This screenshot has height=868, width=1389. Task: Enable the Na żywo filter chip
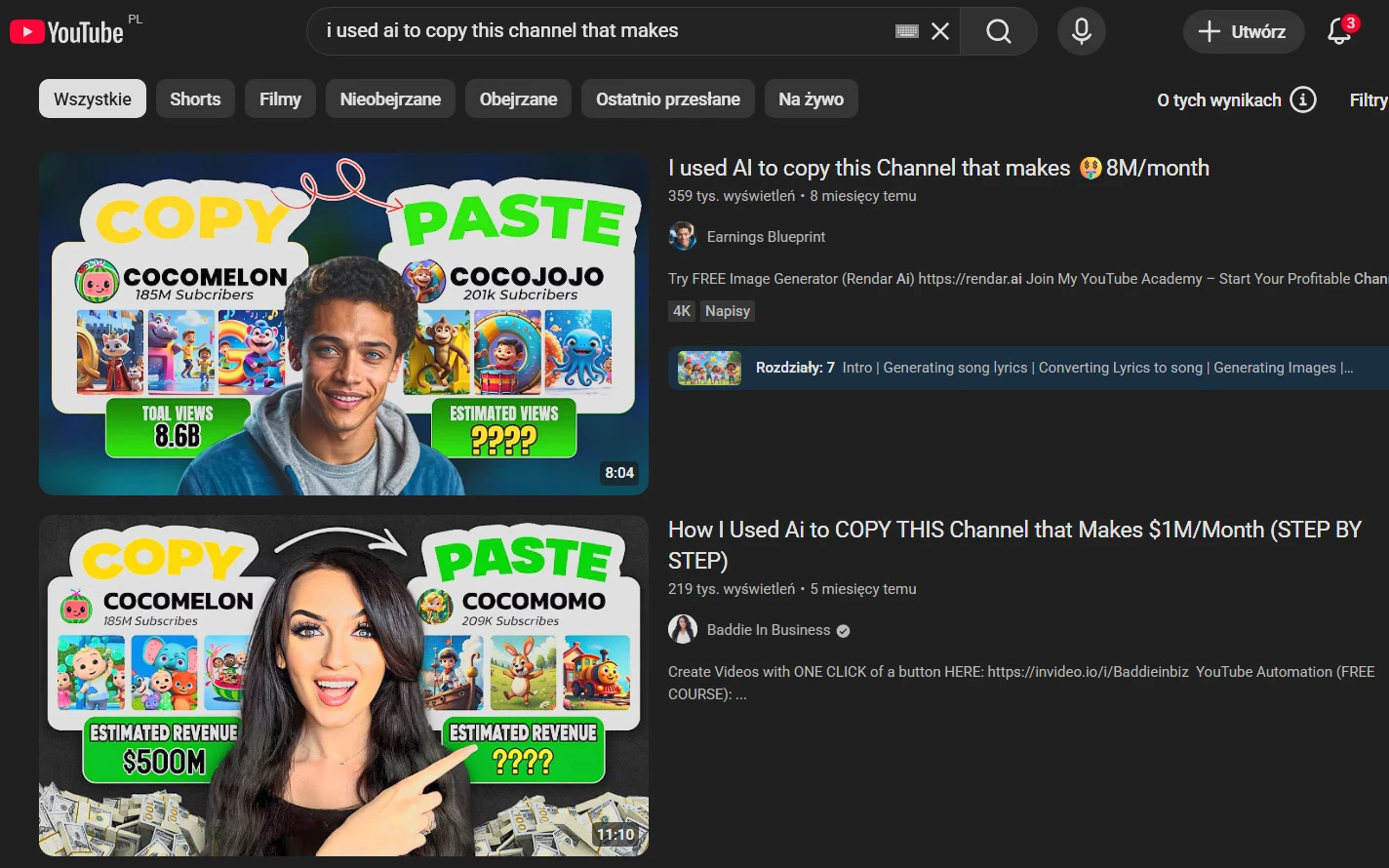point(811,99)
